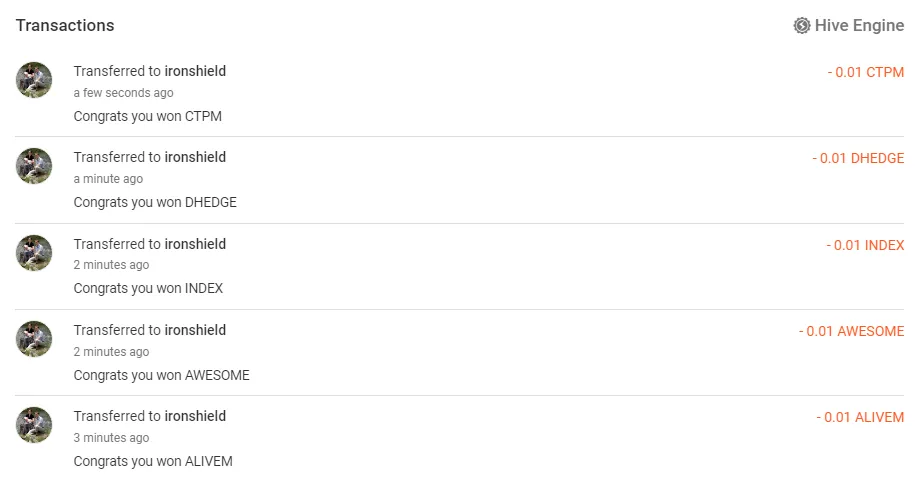Open avatar on the DHEDGE transaction
915x482 pixels.
point(34,166)
